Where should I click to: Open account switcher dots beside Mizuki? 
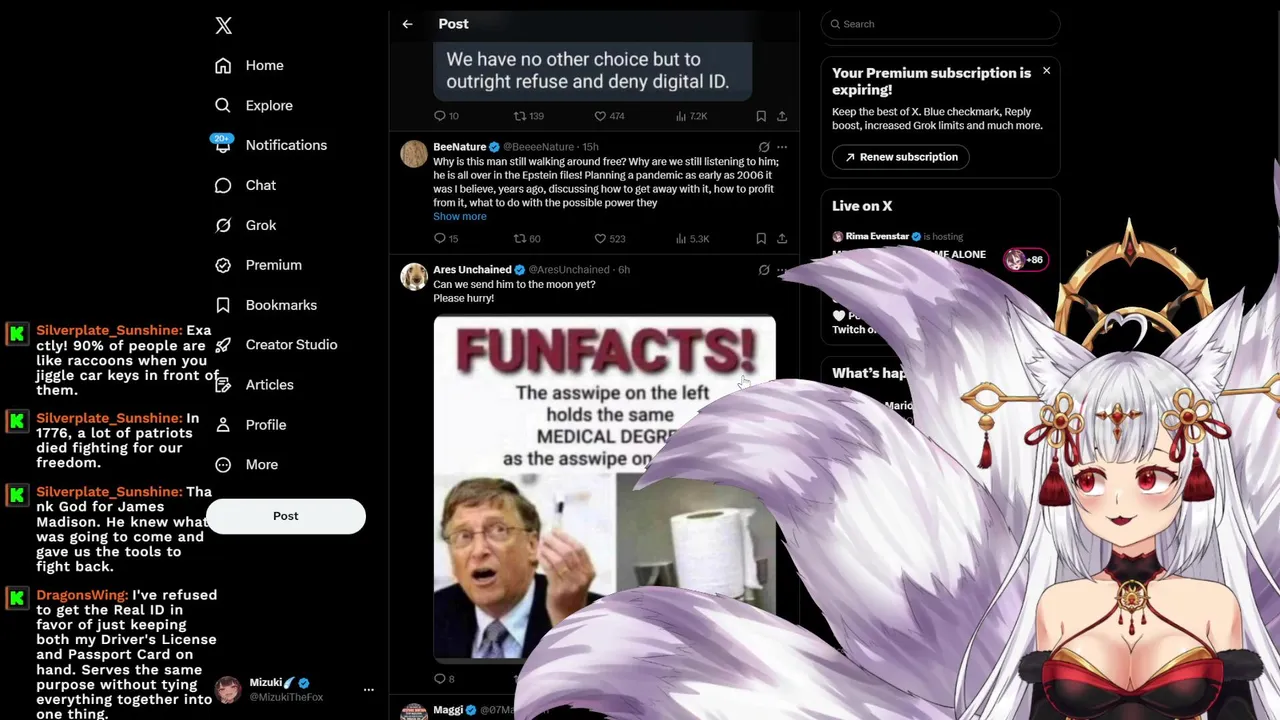(x=369, y=690)
